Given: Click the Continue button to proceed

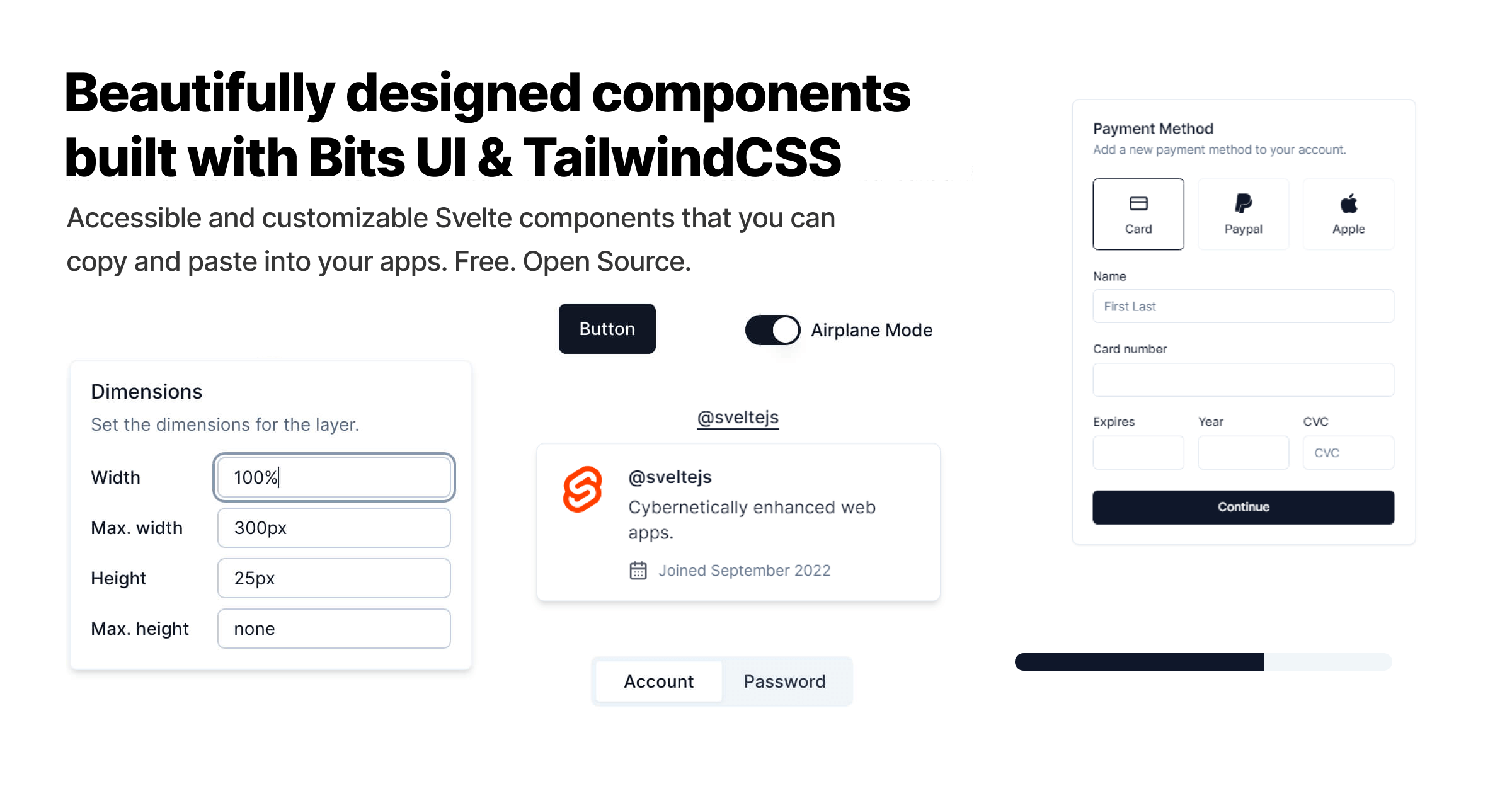Looking at the screenshot, I should click(x=1243, y=506).
